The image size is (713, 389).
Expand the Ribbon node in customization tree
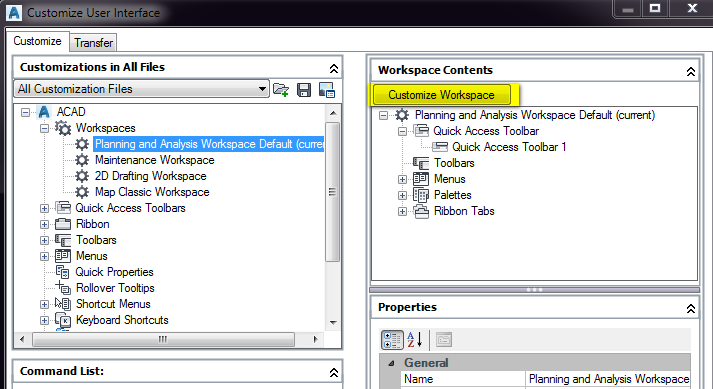pos(44,224)
